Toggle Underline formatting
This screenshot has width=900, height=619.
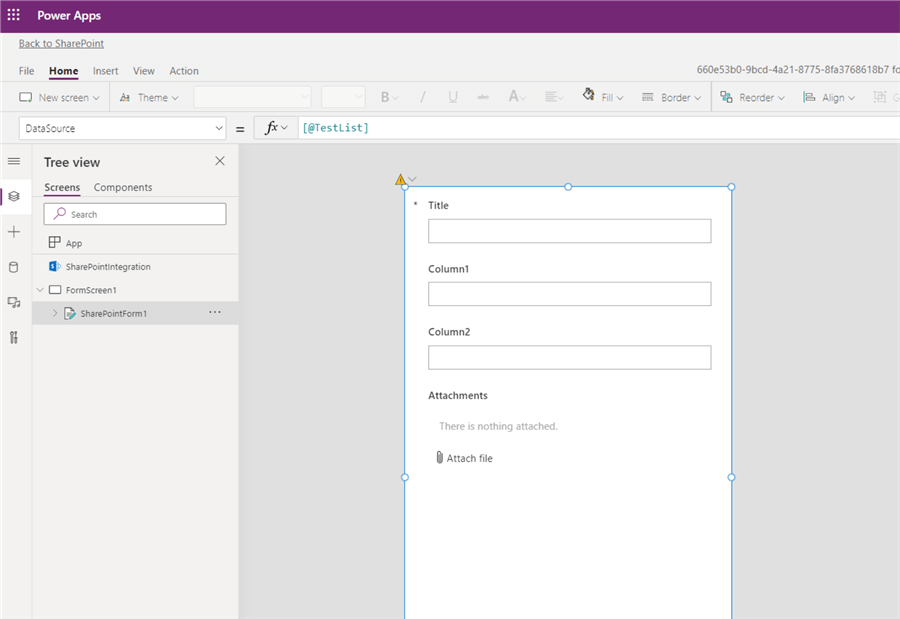point(453,97)
